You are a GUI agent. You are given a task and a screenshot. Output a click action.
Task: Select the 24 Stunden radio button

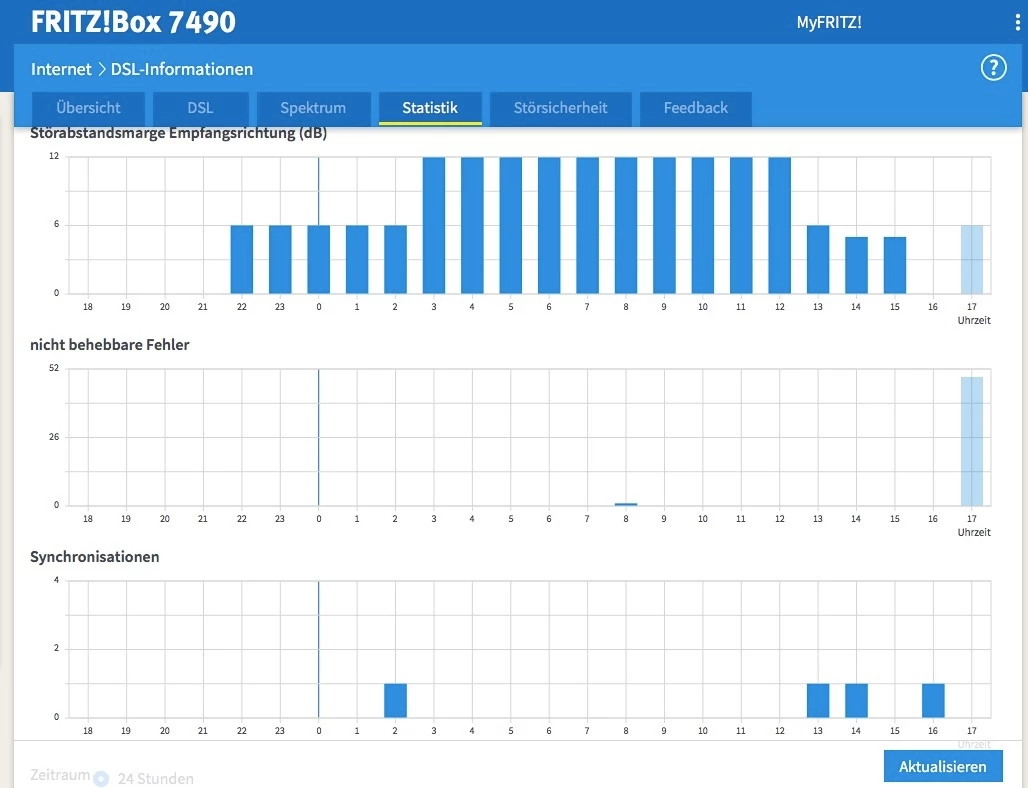101,778
